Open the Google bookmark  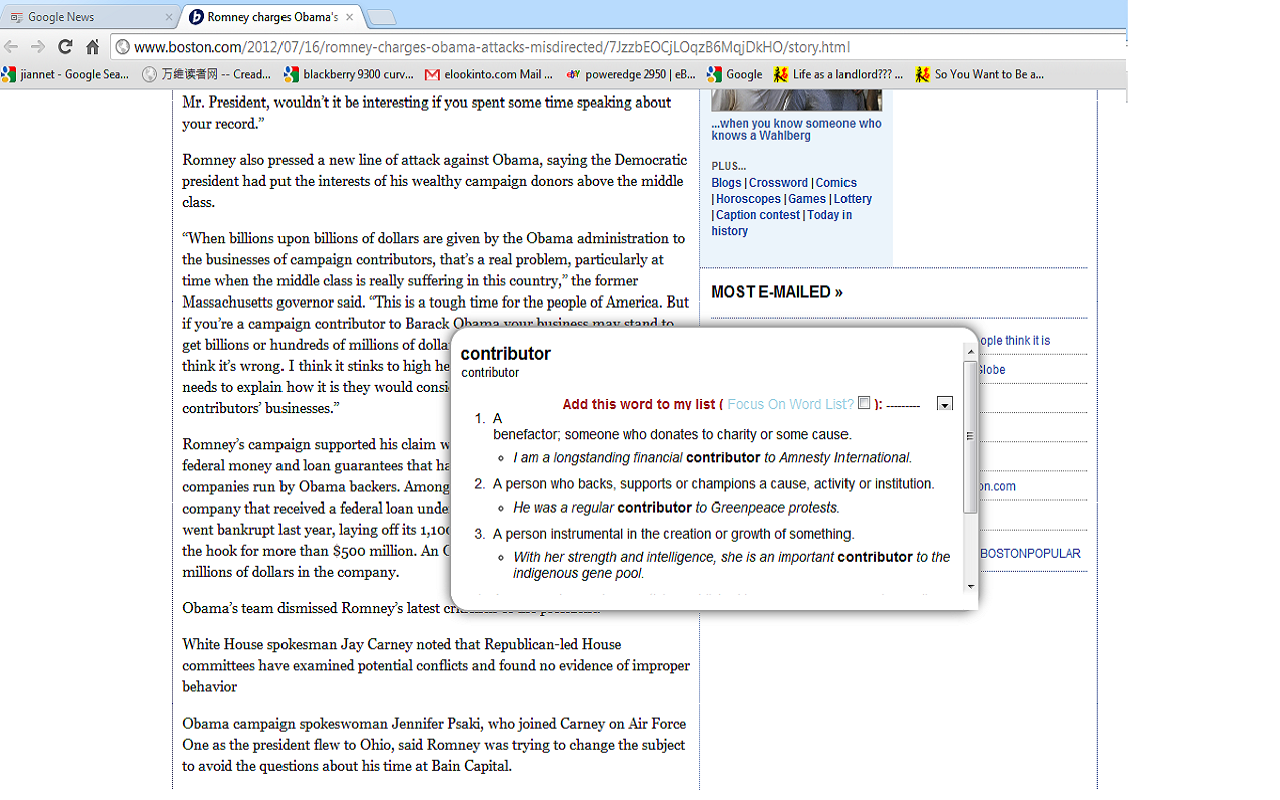735,74
